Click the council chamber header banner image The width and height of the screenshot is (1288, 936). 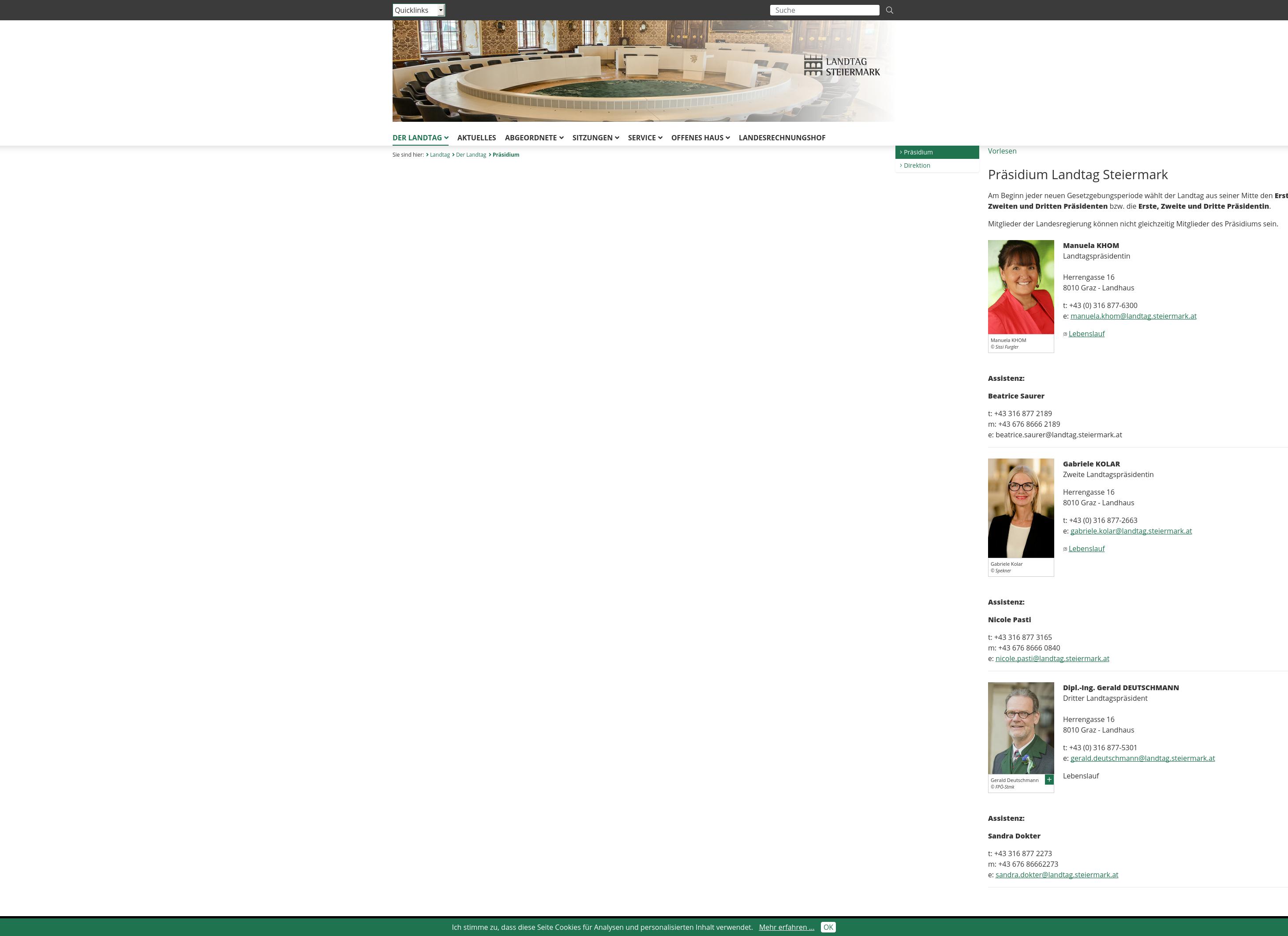tap(643, 71)
